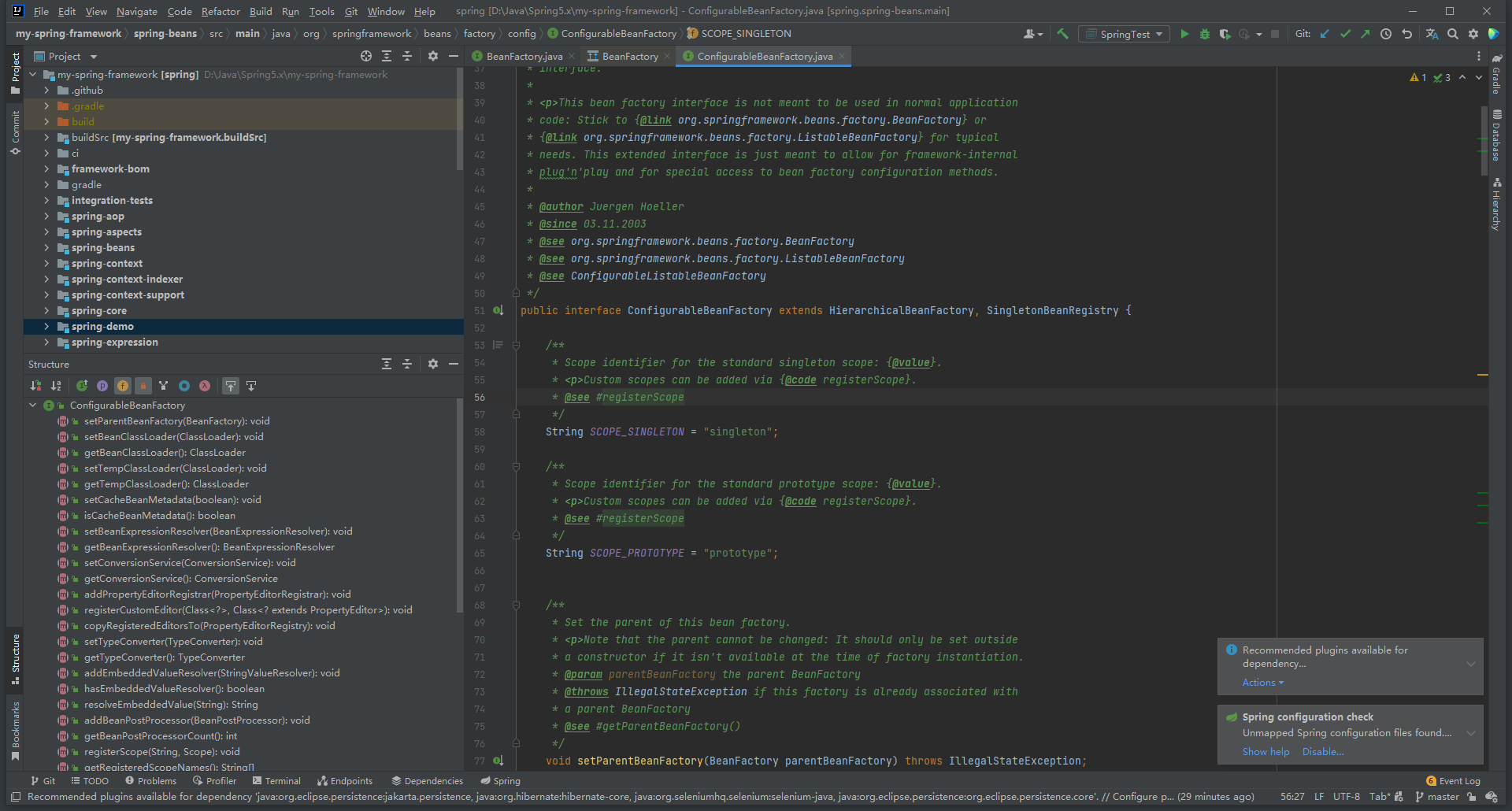Toggle Sort by Visibility in Structure

35,386
